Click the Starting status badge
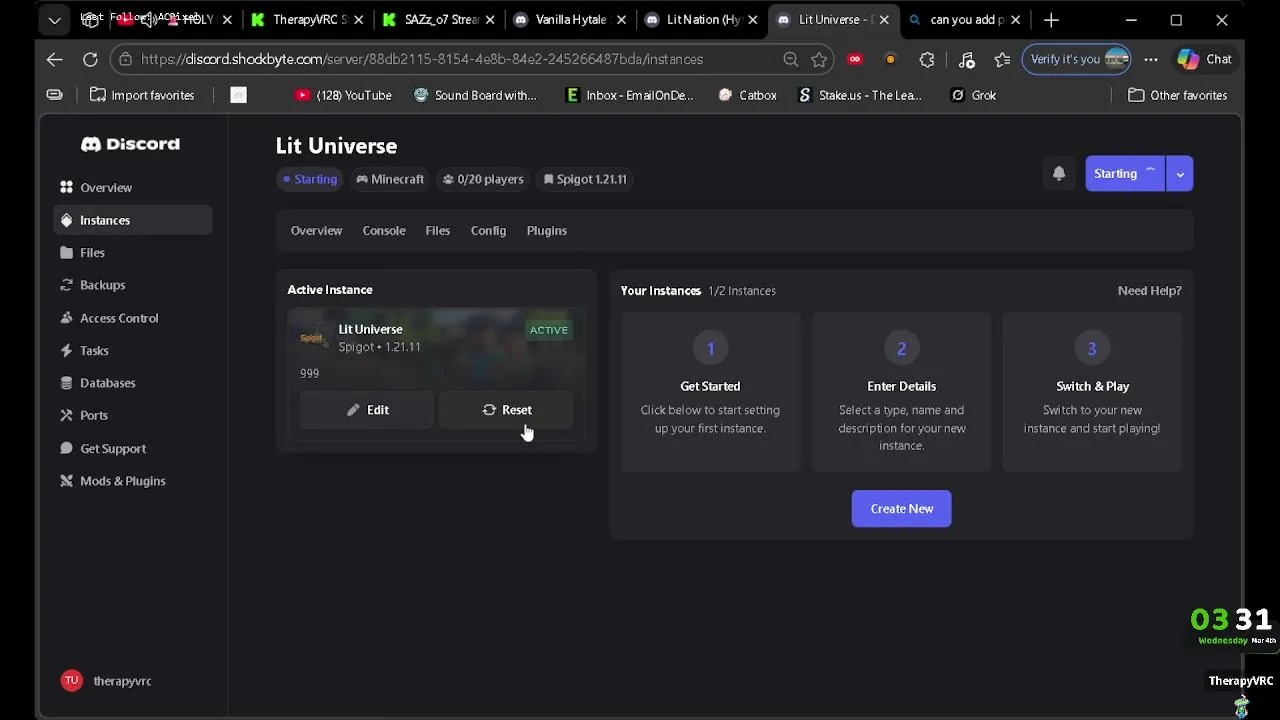 (310, 179)
